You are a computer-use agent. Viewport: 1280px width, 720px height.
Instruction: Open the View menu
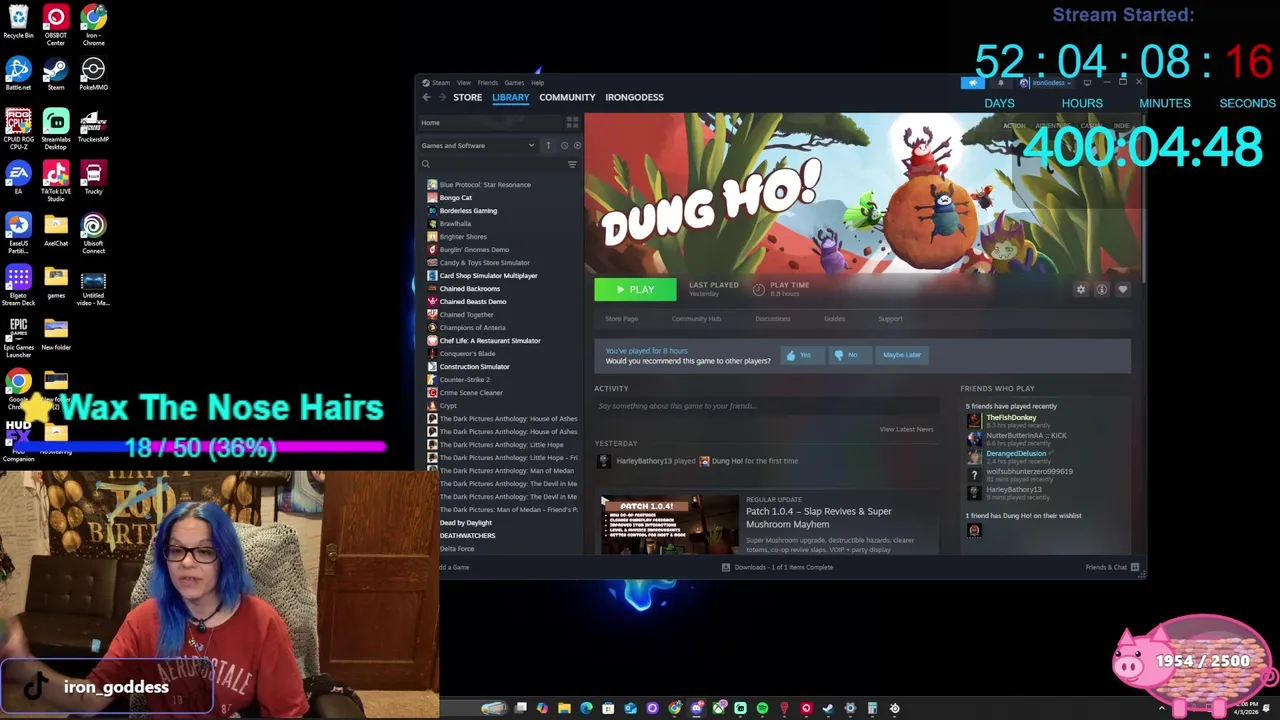click(x=464, y=83)
